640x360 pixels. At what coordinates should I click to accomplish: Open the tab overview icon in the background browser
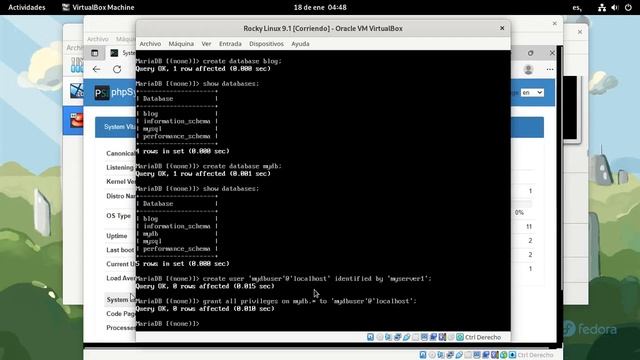(x=95, y=53)
